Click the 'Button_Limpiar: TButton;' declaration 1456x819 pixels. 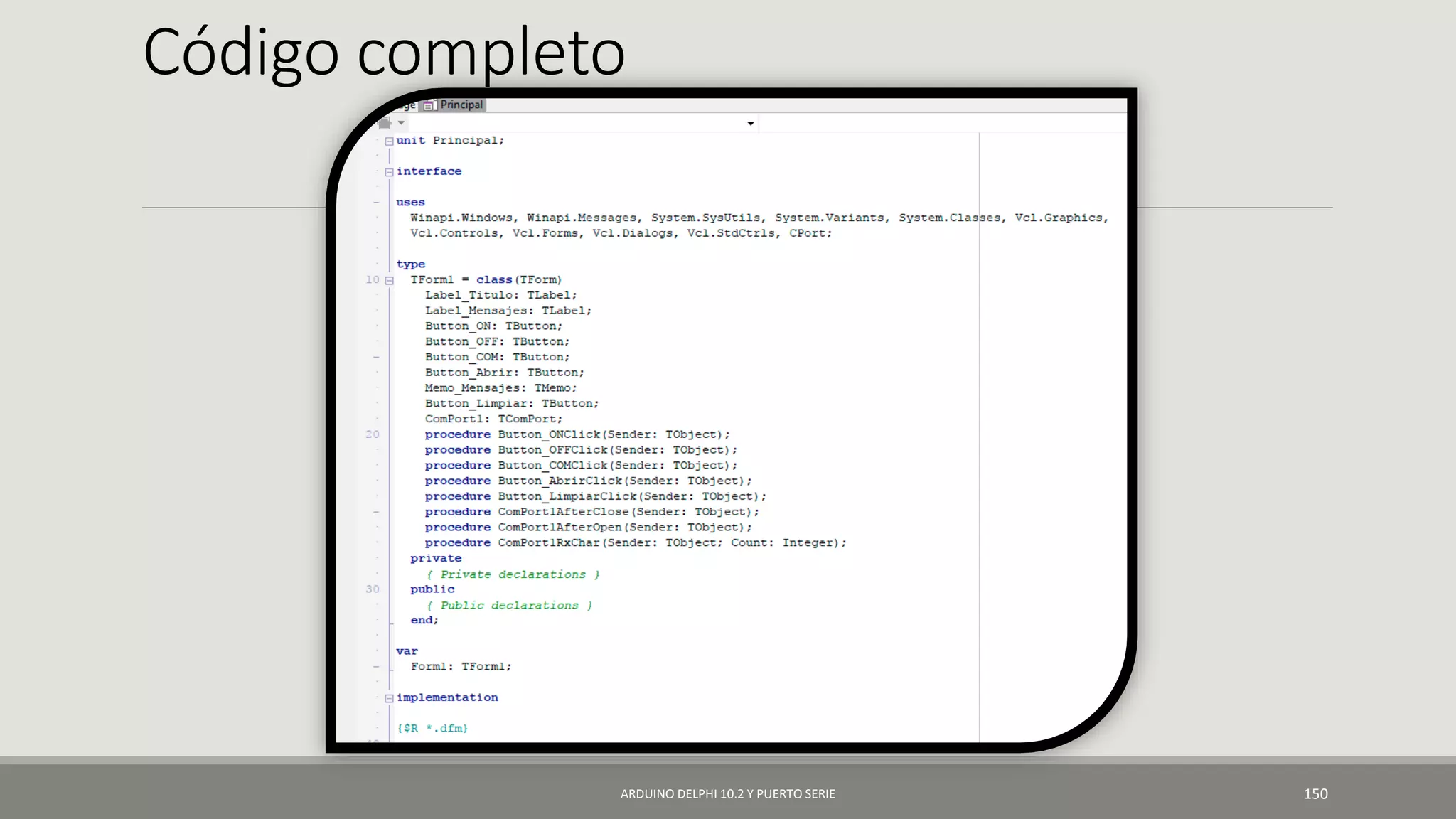pyautogui.click(x=511, y=404)
